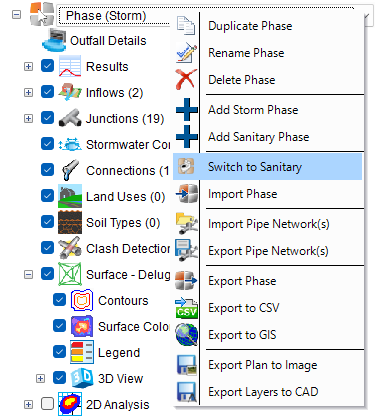This screenshot has width=388, height=420.
Task: Choose Rename Phase from the menu
Action: point(268,53)
